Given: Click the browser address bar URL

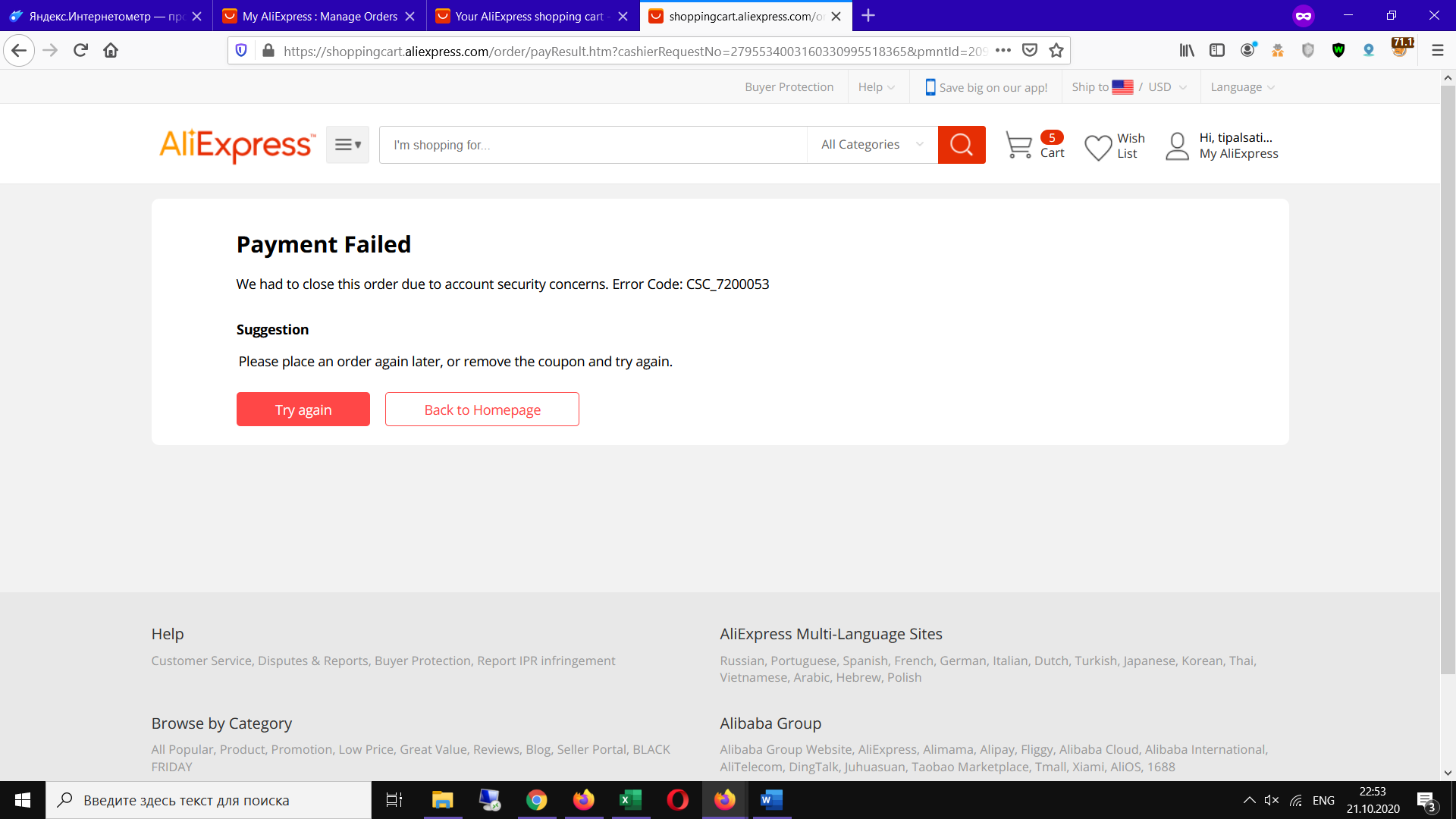Looking at the screenshot, I should pos(635,51).
